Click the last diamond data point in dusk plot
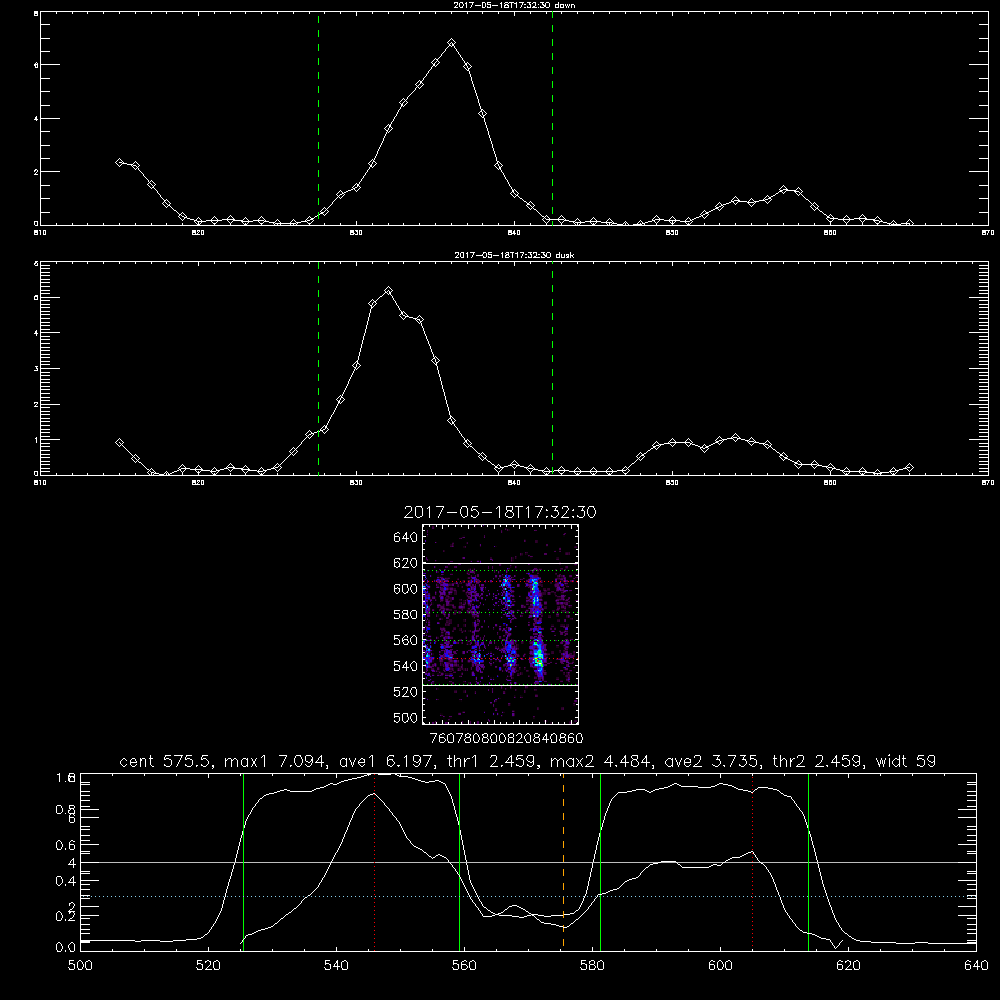The image size is (1000, 1000). click(909, 467)
